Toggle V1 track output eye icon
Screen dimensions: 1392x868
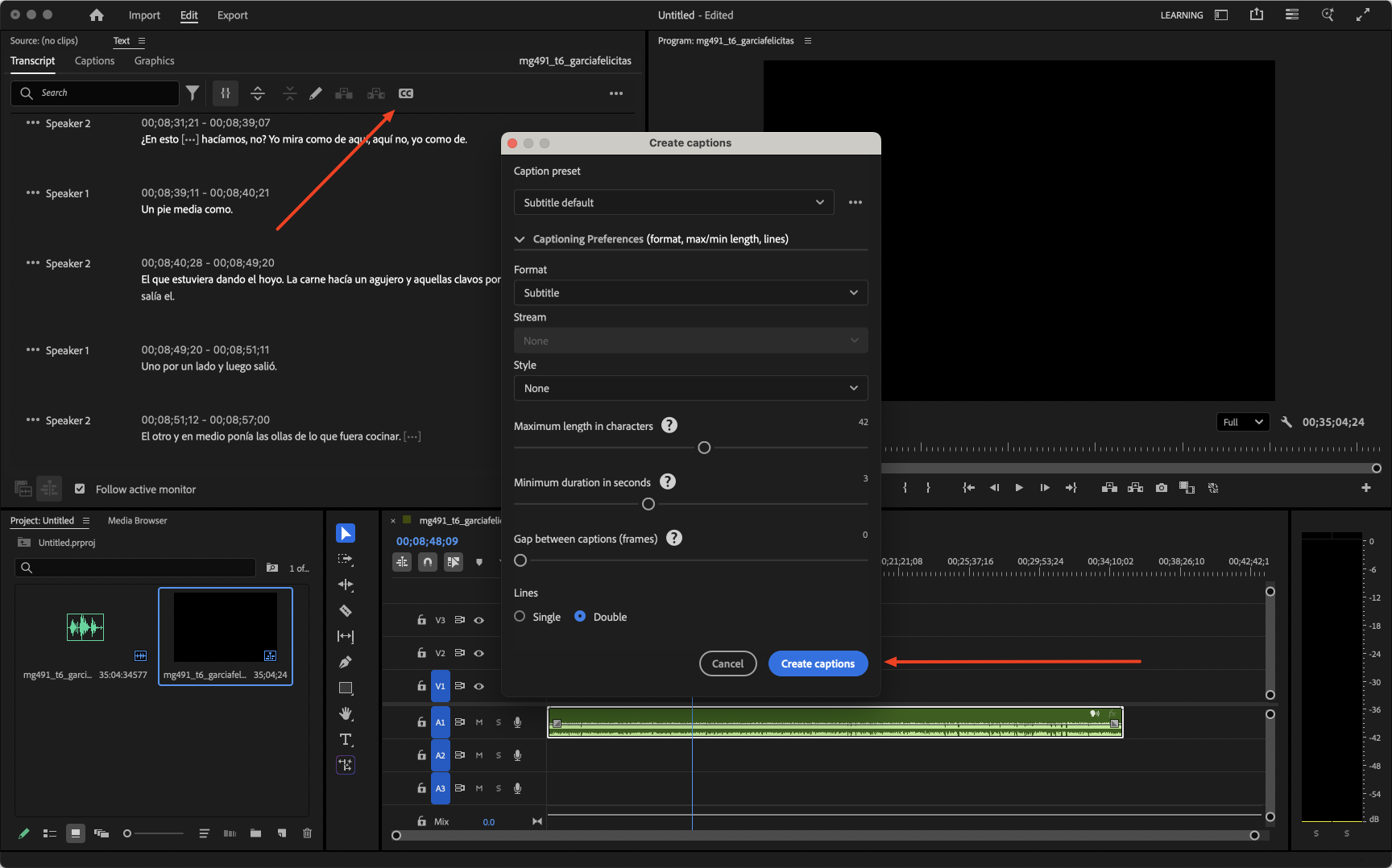(x=479, y=686)
